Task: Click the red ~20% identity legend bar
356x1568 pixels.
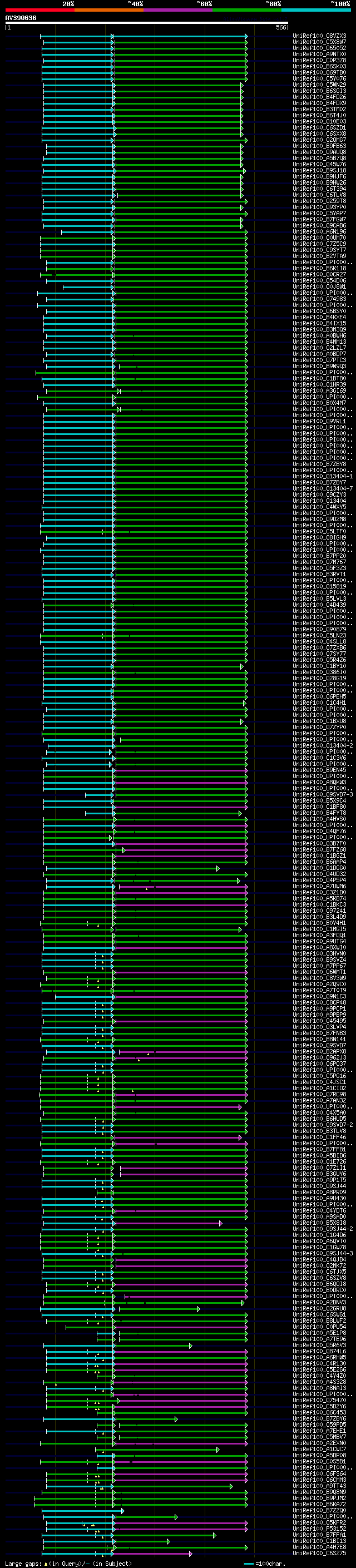Action: coord(39,10)
